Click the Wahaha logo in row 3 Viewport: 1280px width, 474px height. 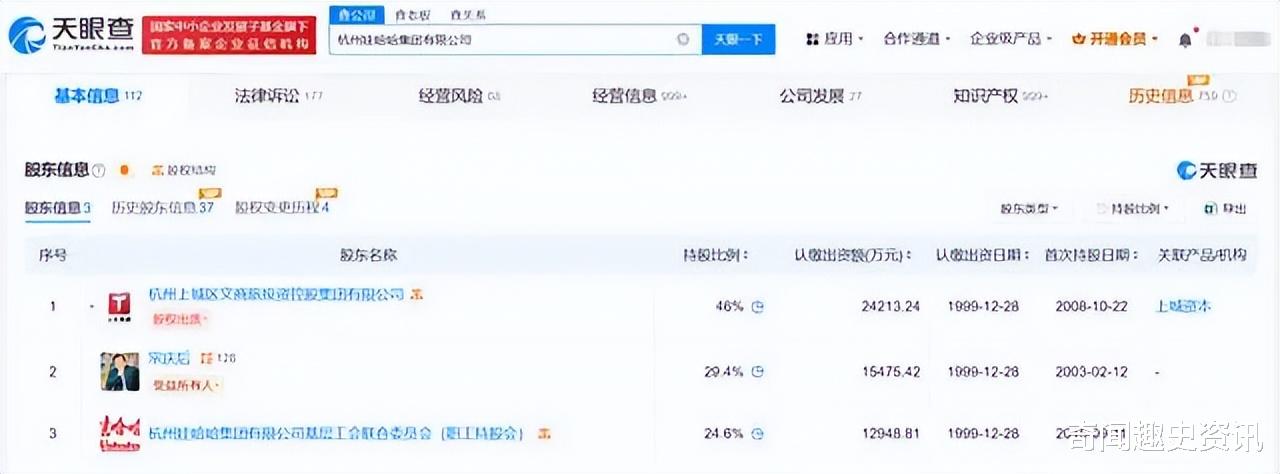click(120, 432)
